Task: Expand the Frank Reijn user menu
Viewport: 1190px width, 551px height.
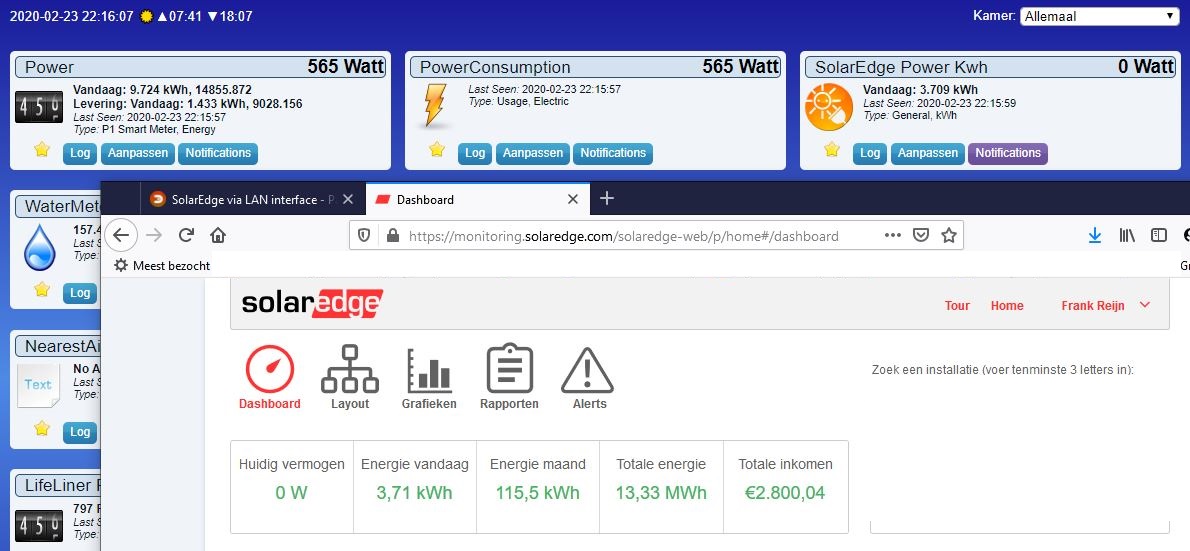Action: (1106, 305)
